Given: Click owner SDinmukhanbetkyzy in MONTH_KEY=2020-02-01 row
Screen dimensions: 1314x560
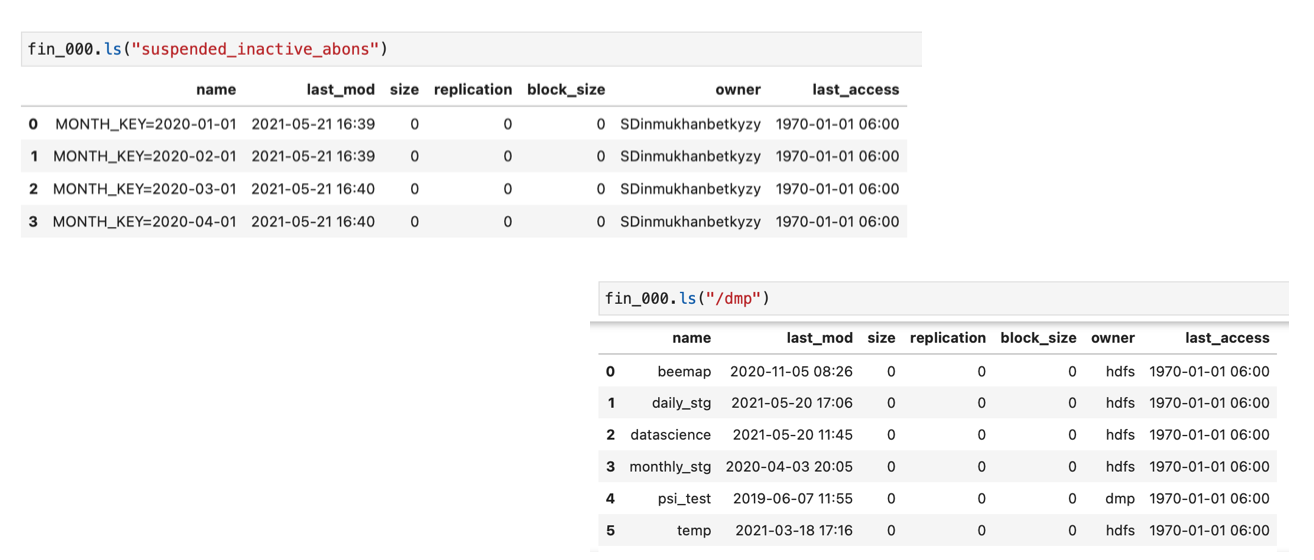Looking at the screenshot, I should (691, 156).
